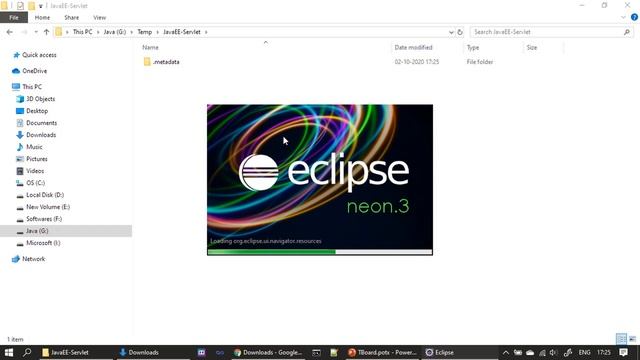Open the File menu
The height and width of the screenshot is (360, 640).
click(x=14, y=18)
